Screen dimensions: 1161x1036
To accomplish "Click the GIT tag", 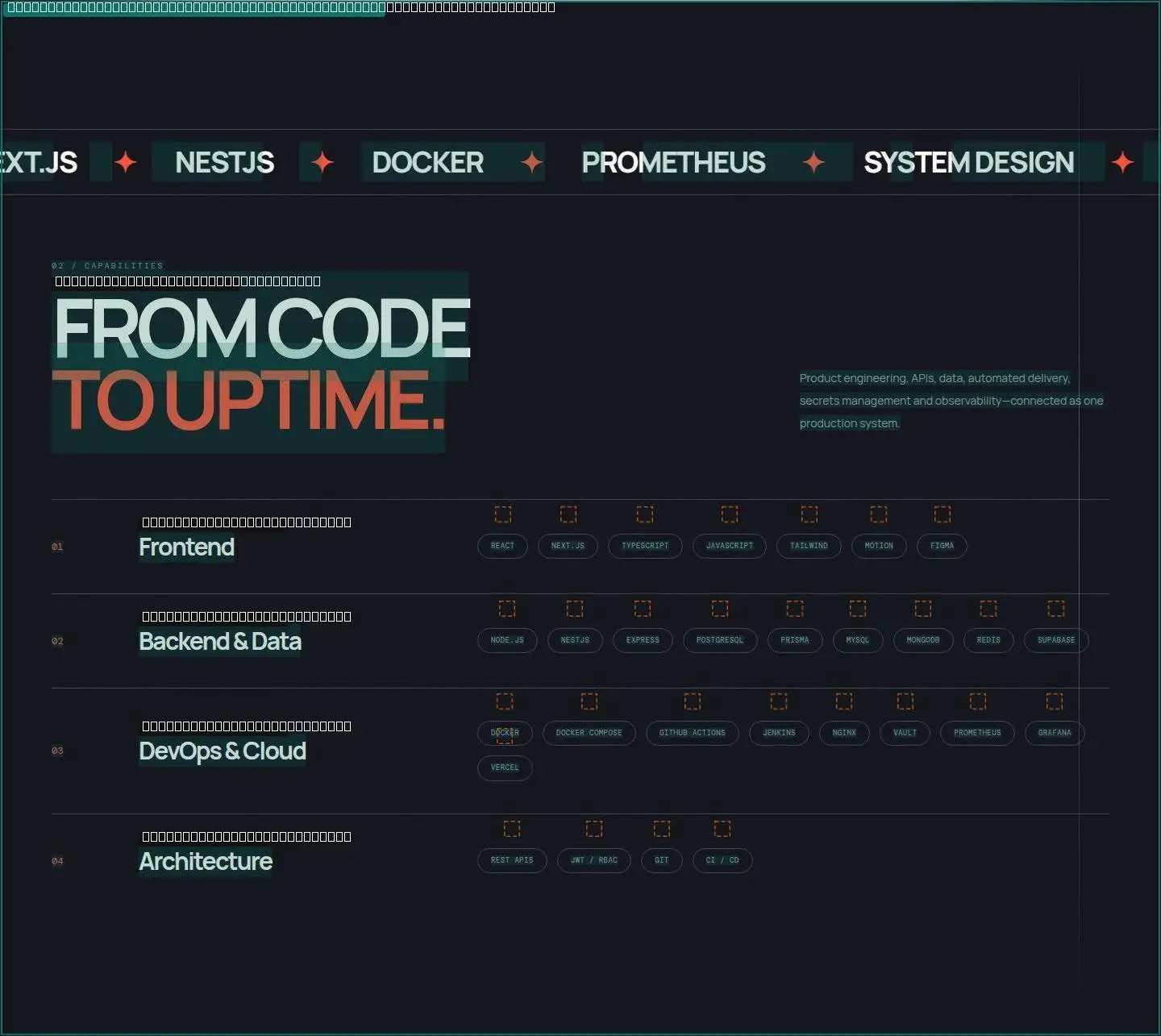I will [662, 860].
